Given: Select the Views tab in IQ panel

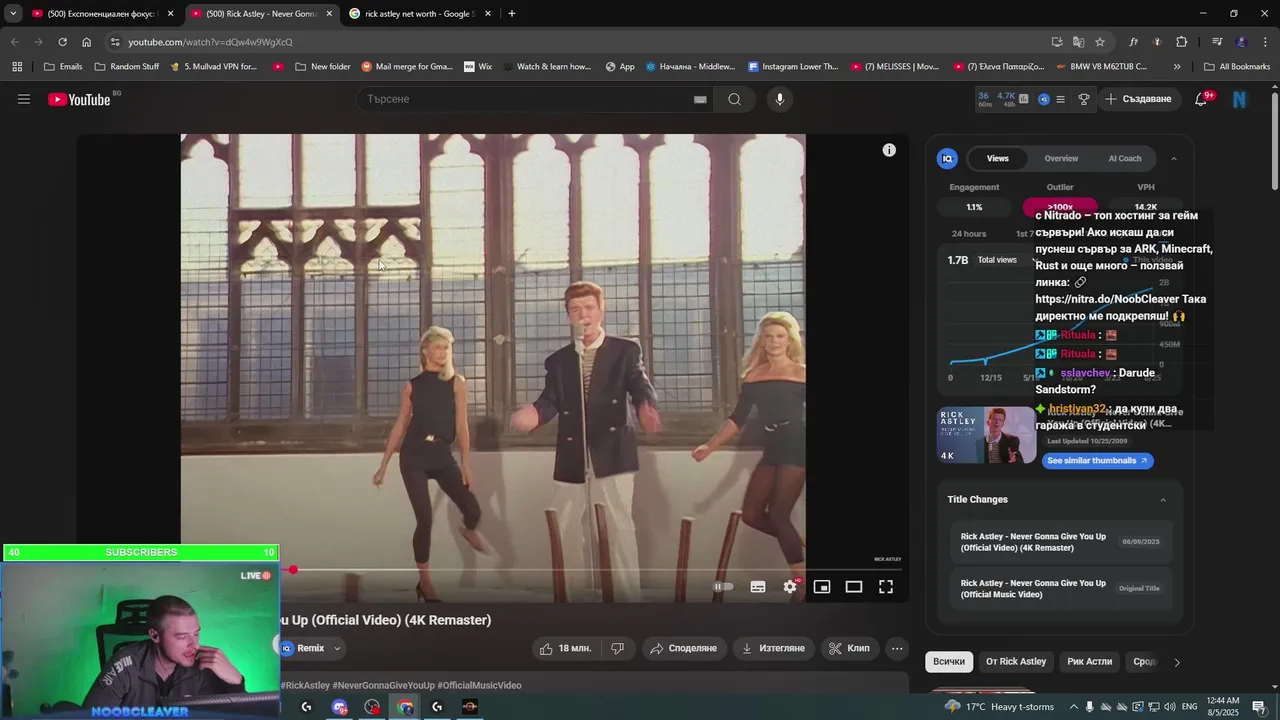Looking at the screenshot, I should click(x=997, y=158).
